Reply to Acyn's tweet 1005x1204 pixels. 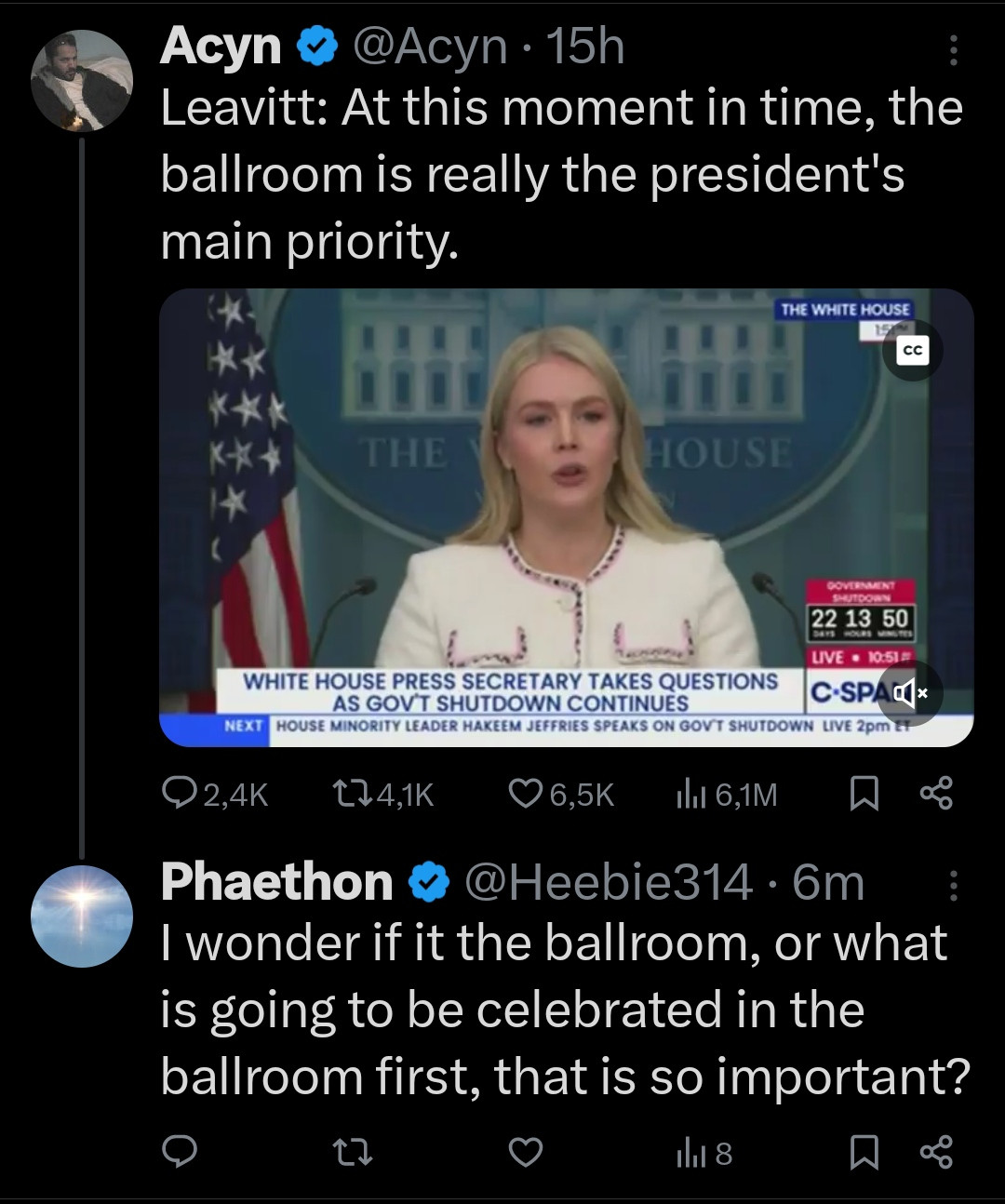pyautogui.click(x=179, y=794)
